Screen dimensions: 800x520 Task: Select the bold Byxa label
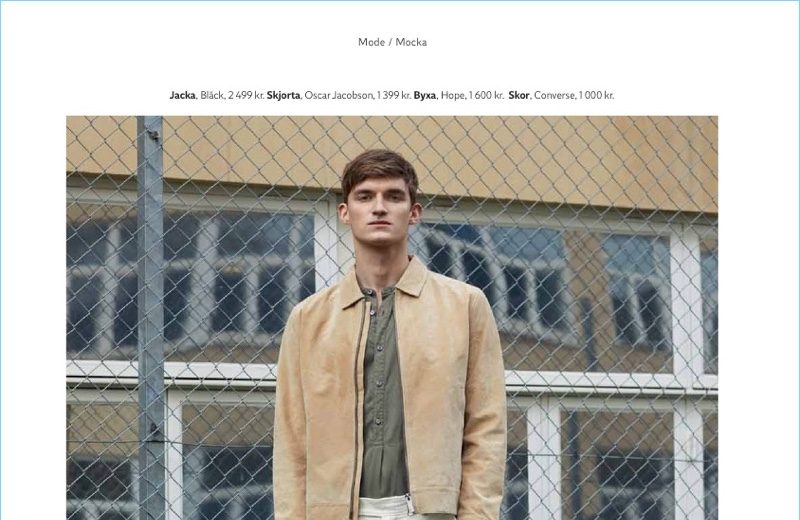pyautogui.click(x=425, y=95)
